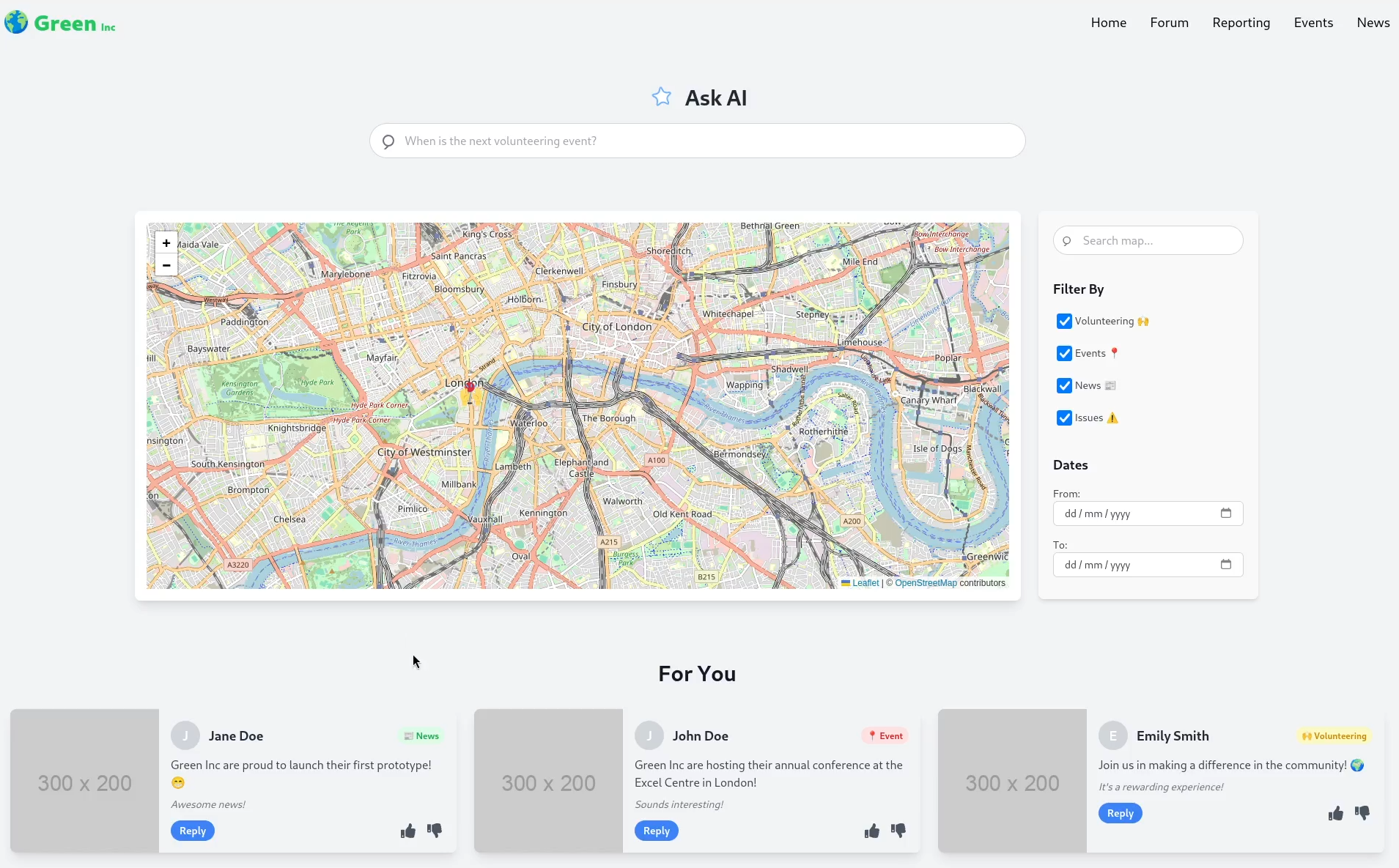The height and width of the screenshot is (868, 1399).
Task: Focus the Ask AI search field
Action: [x=697, y=141]
